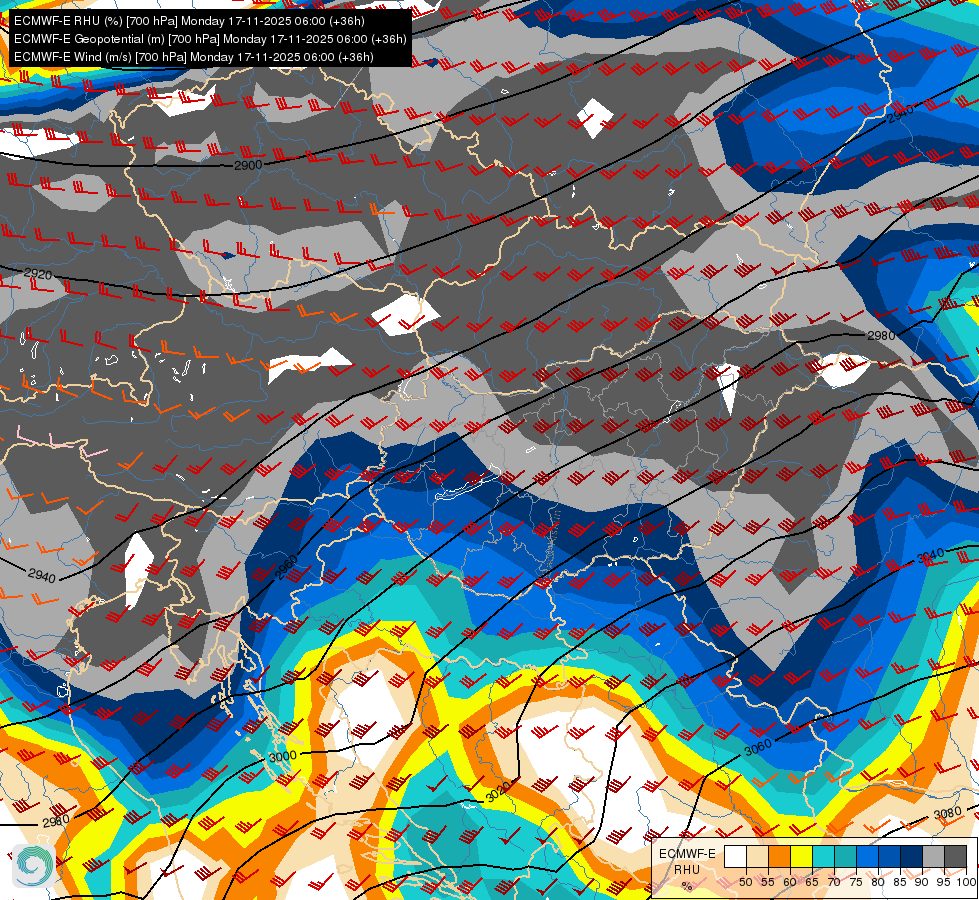Click the 3000 geopotential contour label
Viewport: 979px width, 900px height.
point(282,756)
